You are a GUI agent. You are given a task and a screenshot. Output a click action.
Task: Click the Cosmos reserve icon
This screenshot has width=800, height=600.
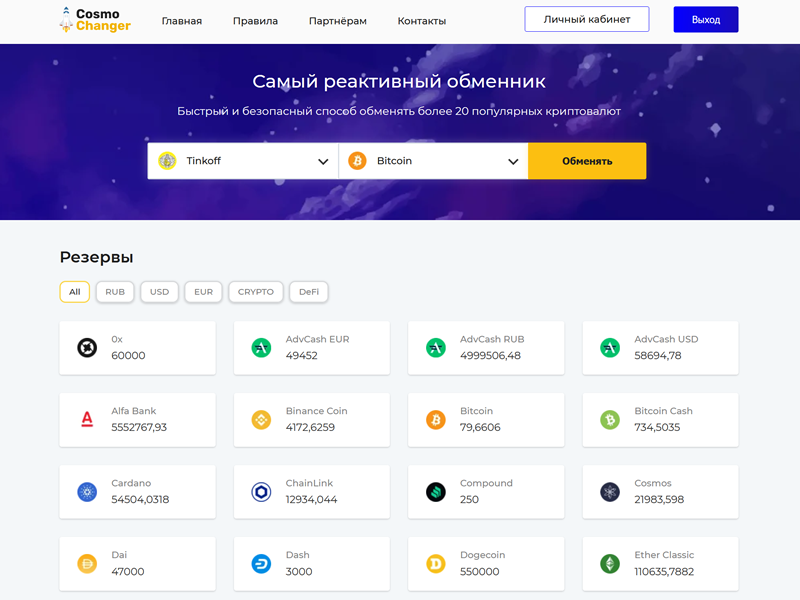point(610,492)
